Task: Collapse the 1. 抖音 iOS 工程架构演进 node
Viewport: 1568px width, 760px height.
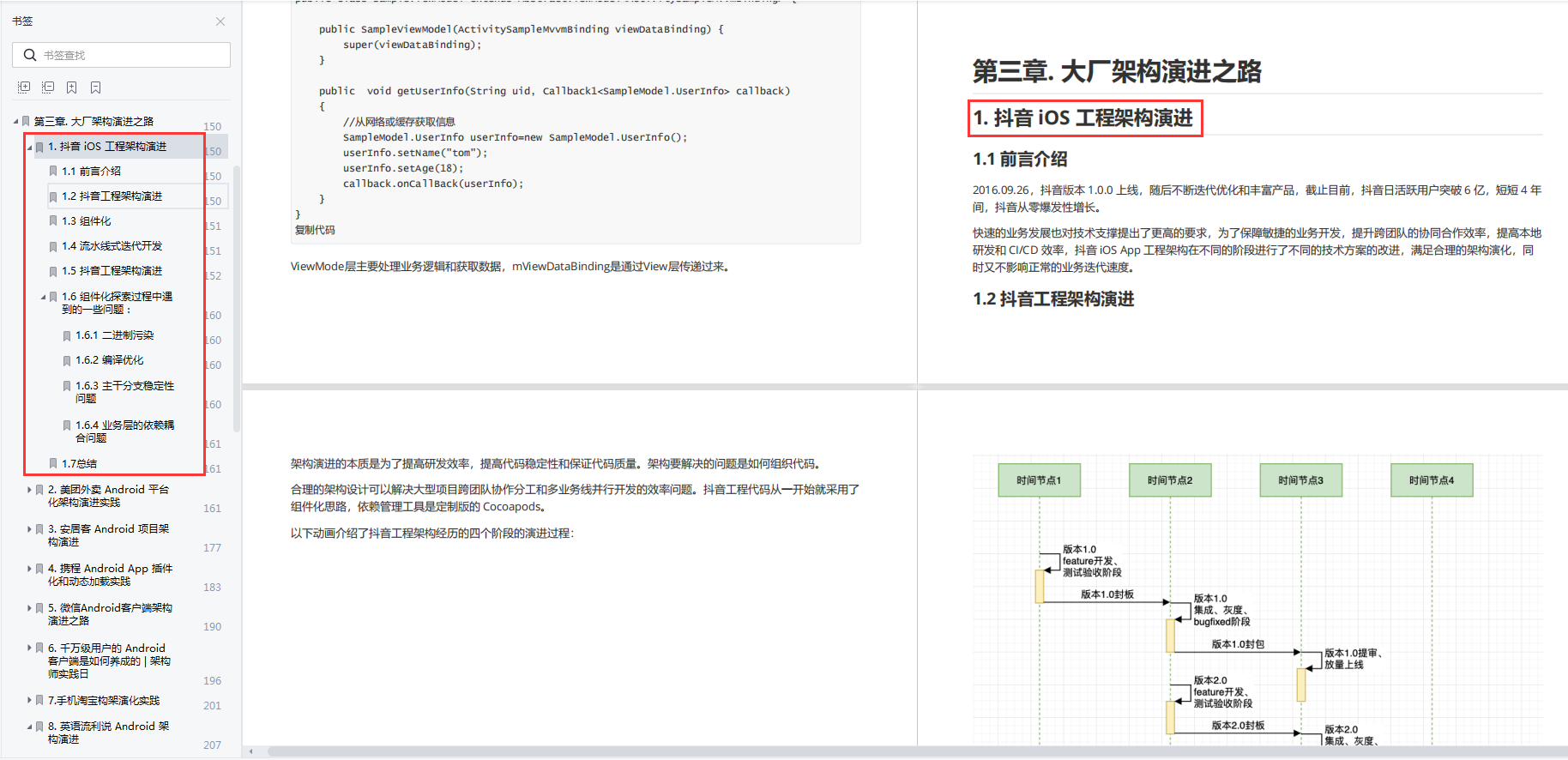Action: pos(29,148)
